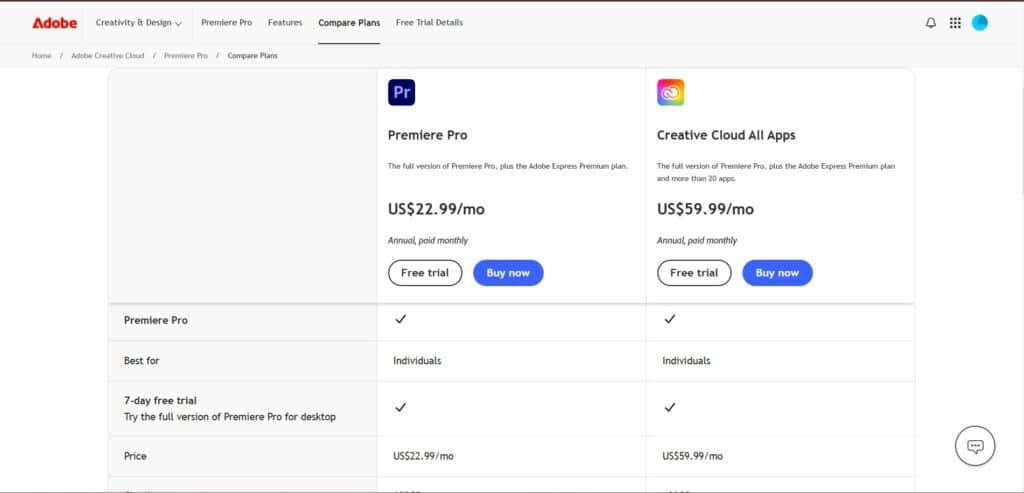Start Free trial for Creative Cloud All Apps
The image size is (1024, 493).
tap(694, 273)
